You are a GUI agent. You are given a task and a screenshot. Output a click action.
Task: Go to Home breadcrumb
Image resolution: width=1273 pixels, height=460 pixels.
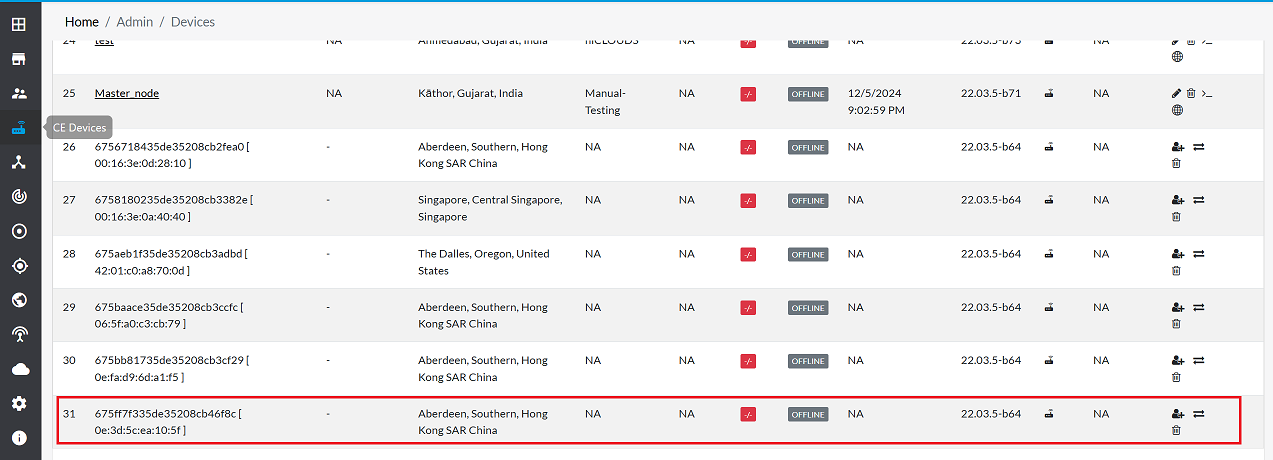click(82, 21)
